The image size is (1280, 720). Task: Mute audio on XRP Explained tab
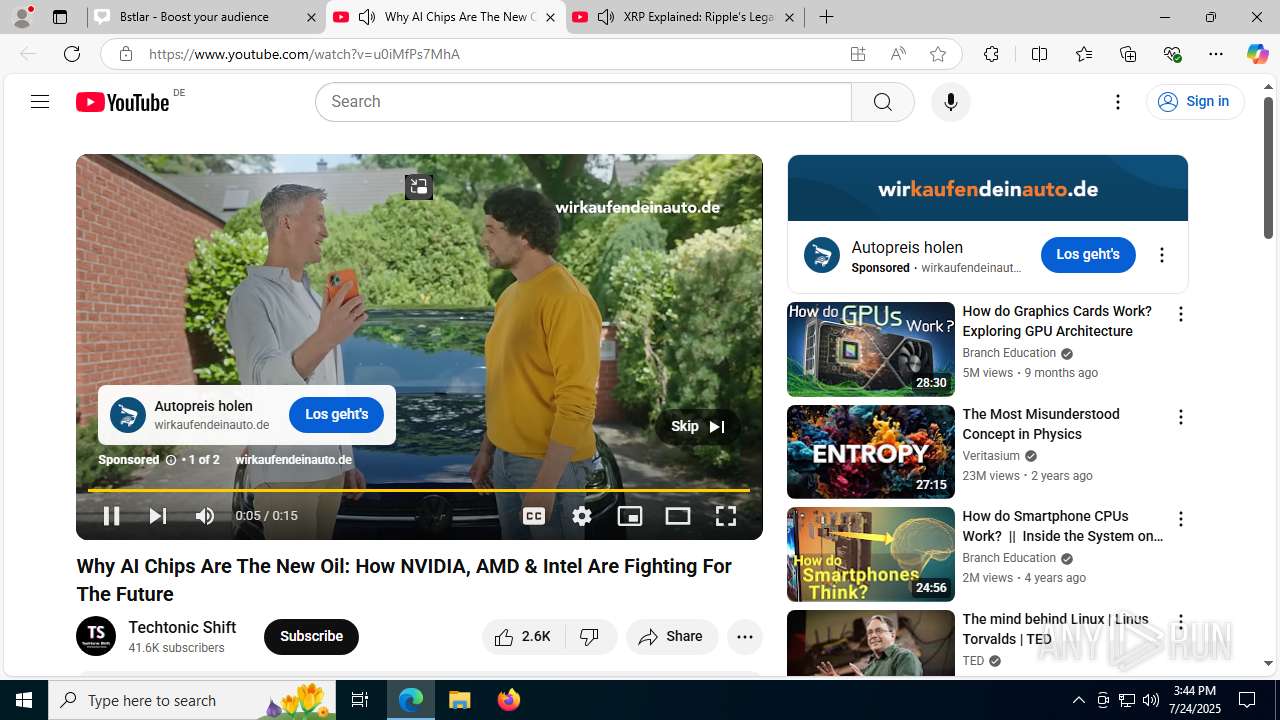pyautogui.click(x=606, y=17)
